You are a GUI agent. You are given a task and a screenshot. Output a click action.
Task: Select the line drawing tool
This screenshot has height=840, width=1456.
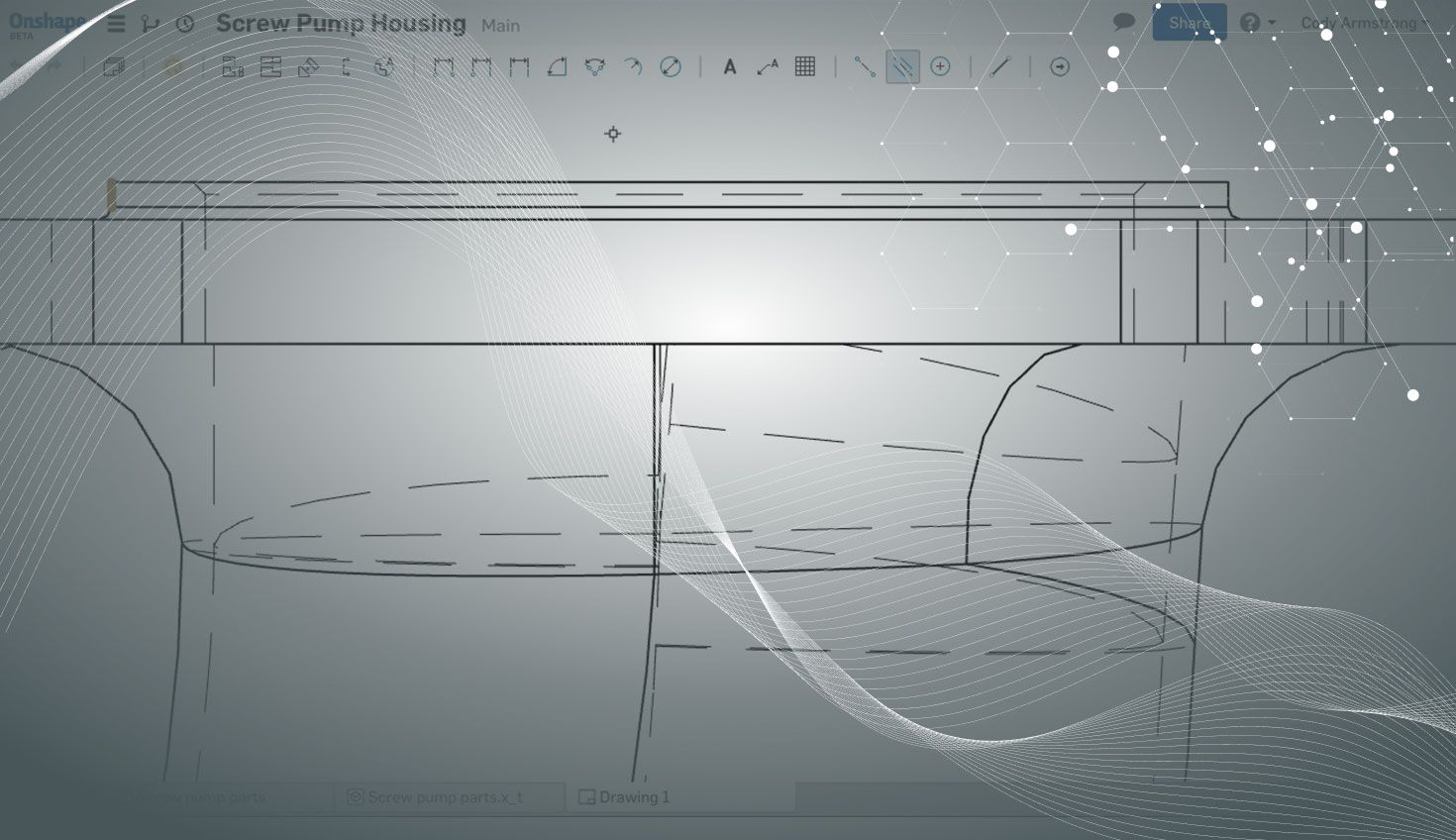coord(1000,66)
